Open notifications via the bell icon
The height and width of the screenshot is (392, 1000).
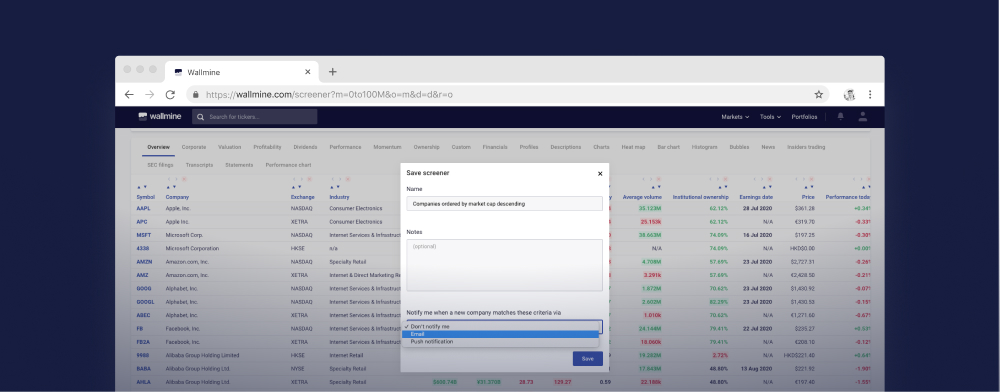(x=841, y=117)
